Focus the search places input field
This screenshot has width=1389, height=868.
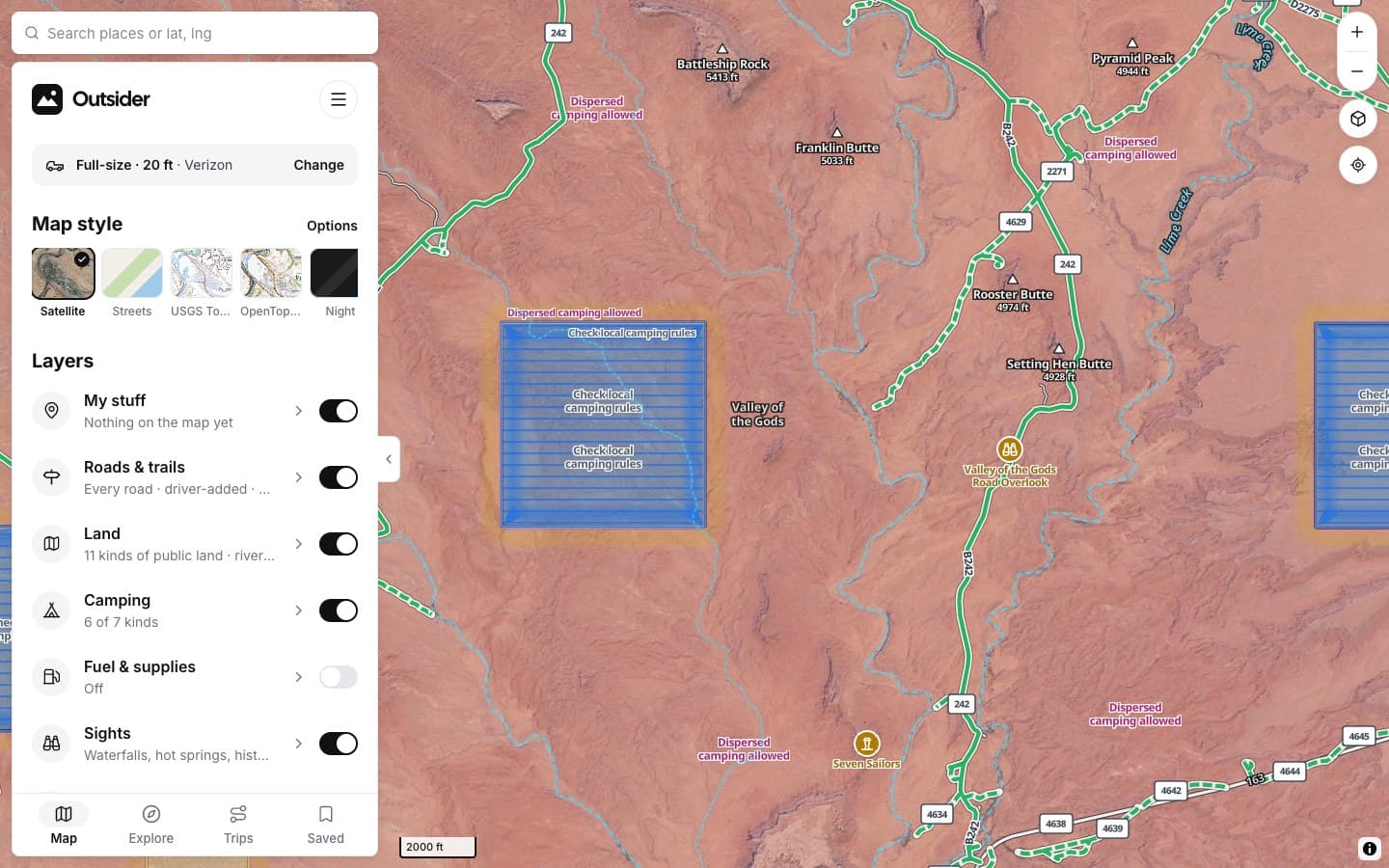(195, 33)
